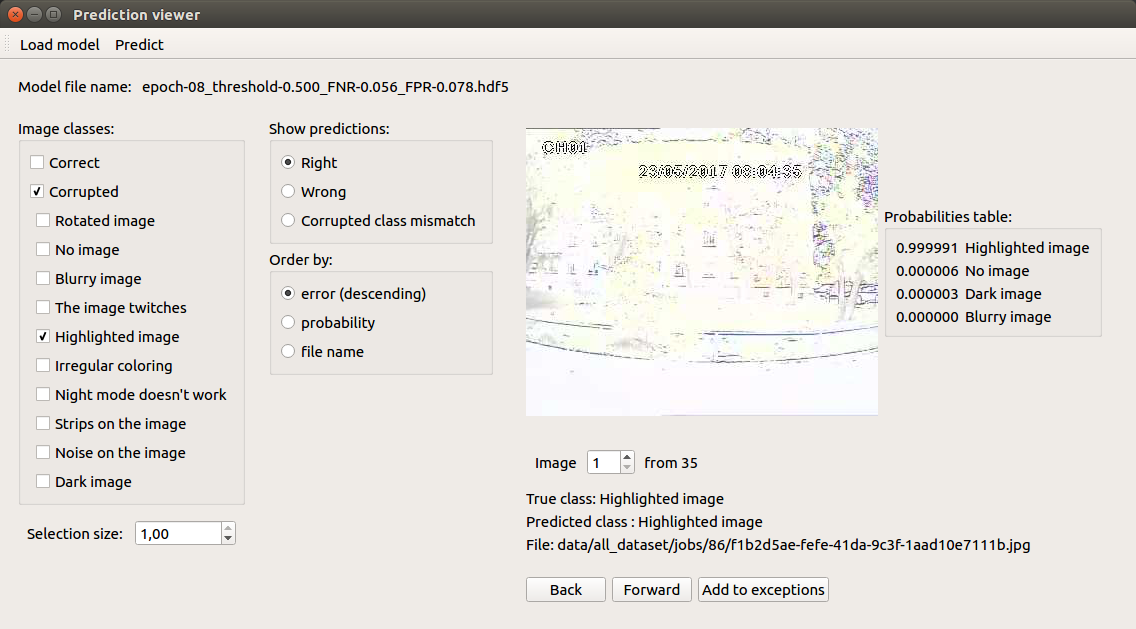
Task: Decrease Selection size with down arrow
Action: 228,539
